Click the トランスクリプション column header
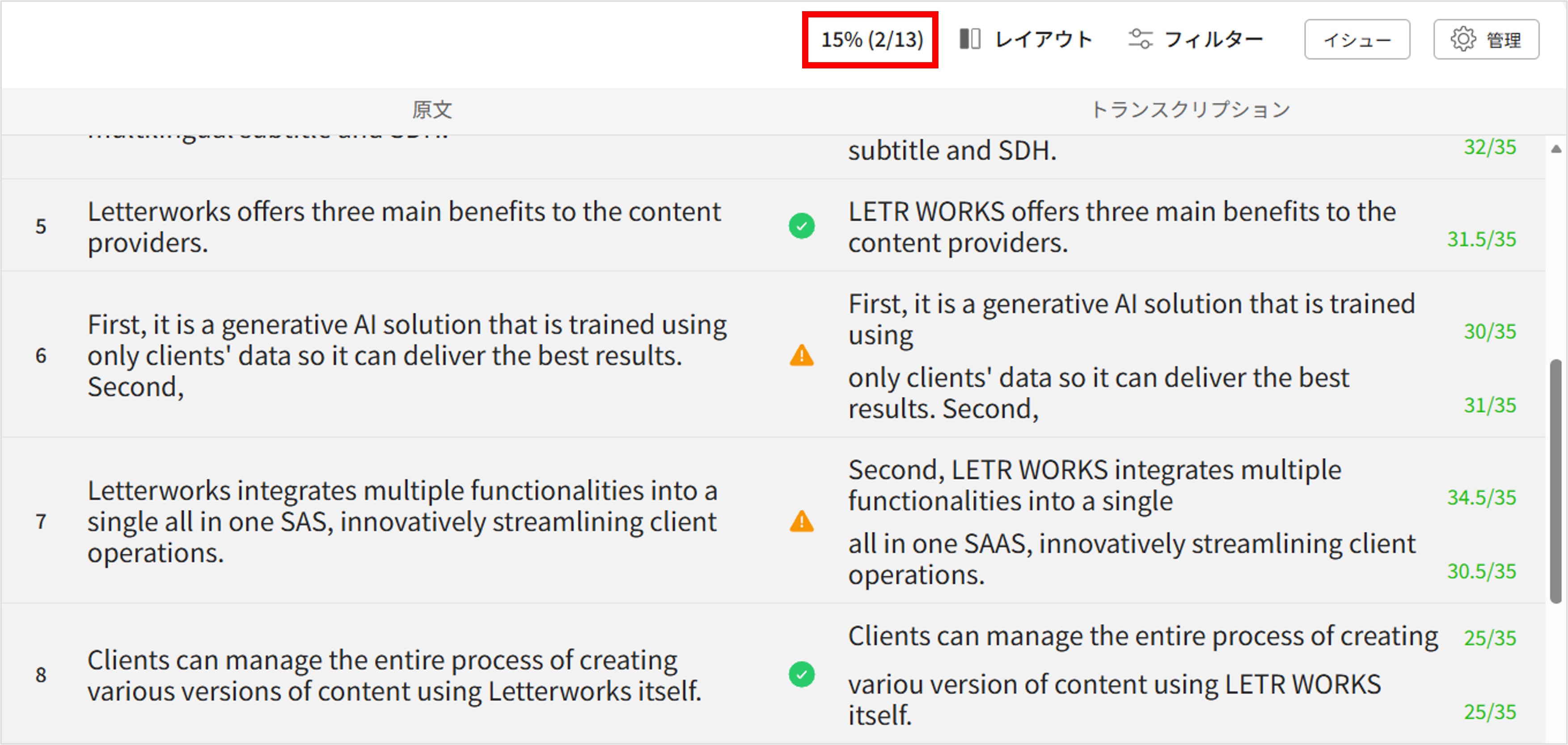 (x=1189, y=110)
